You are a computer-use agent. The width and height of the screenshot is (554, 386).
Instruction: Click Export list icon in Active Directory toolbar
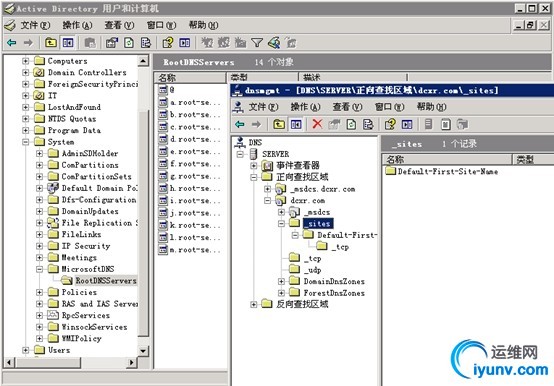click(x=146, y=43)
